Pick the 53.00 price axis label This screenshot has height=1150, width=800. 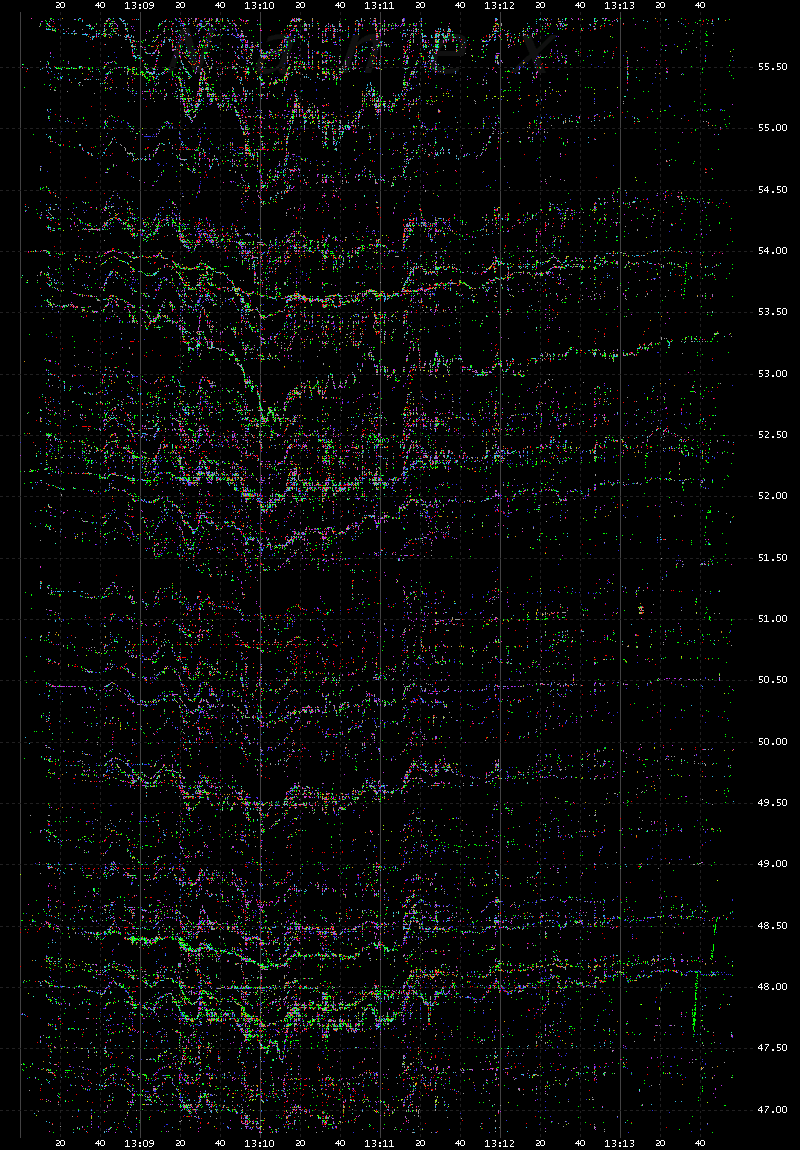773,374
